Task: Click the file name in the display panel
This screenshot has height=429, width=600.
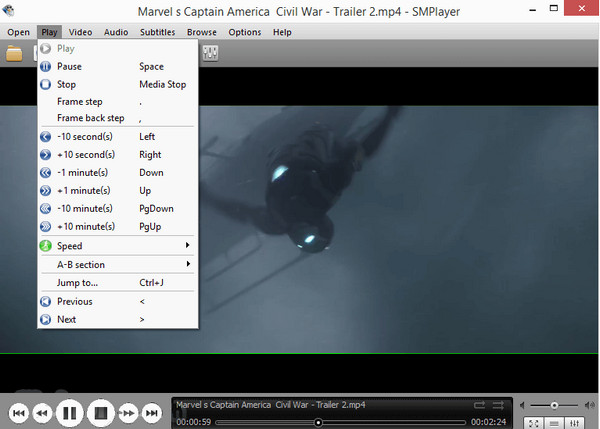Action: 271,405
